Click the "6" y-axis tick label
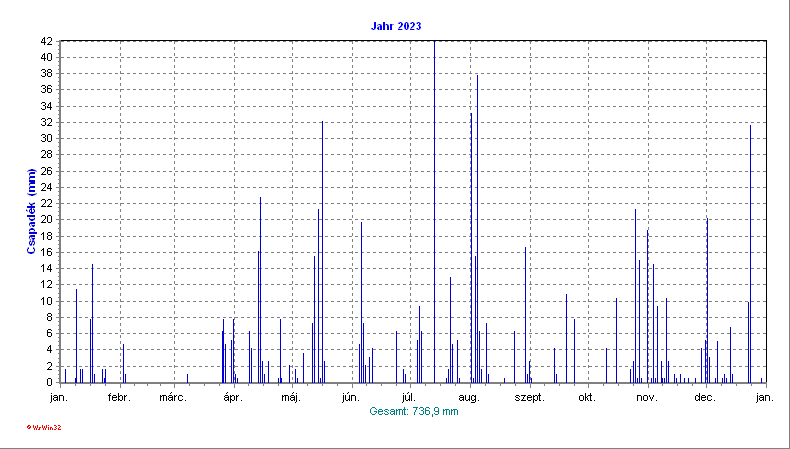790x449 pixels. point(49,334)
